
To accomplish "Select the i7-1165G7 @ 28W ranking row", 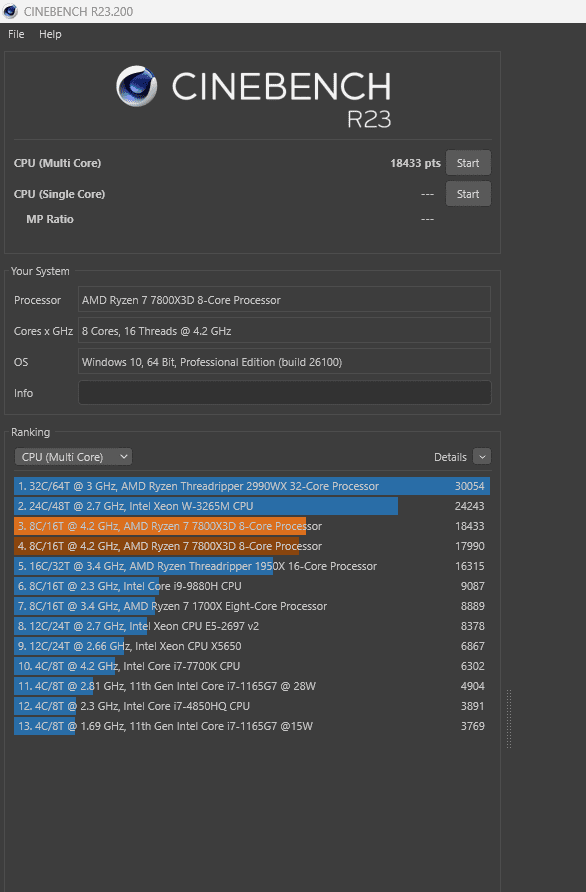I will (252, 686).
